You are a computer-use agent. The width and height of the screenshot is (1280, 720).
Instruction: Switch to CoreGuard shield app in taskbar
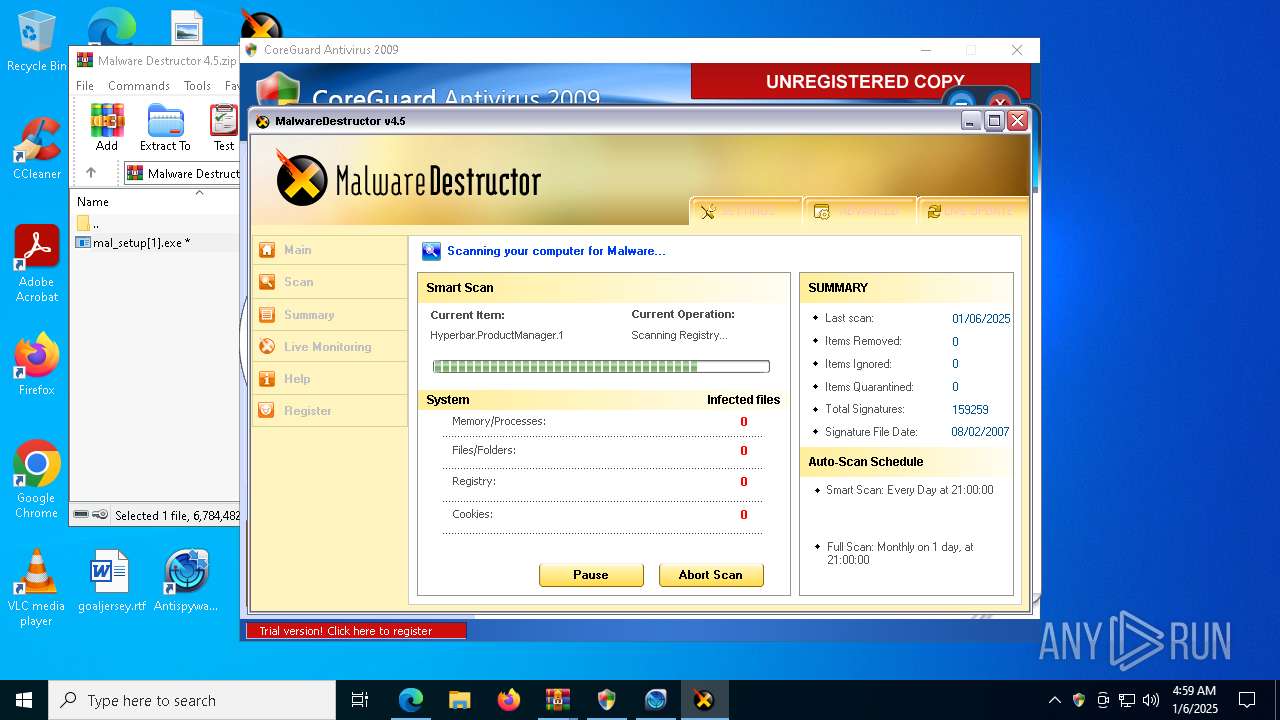point(607,700)
